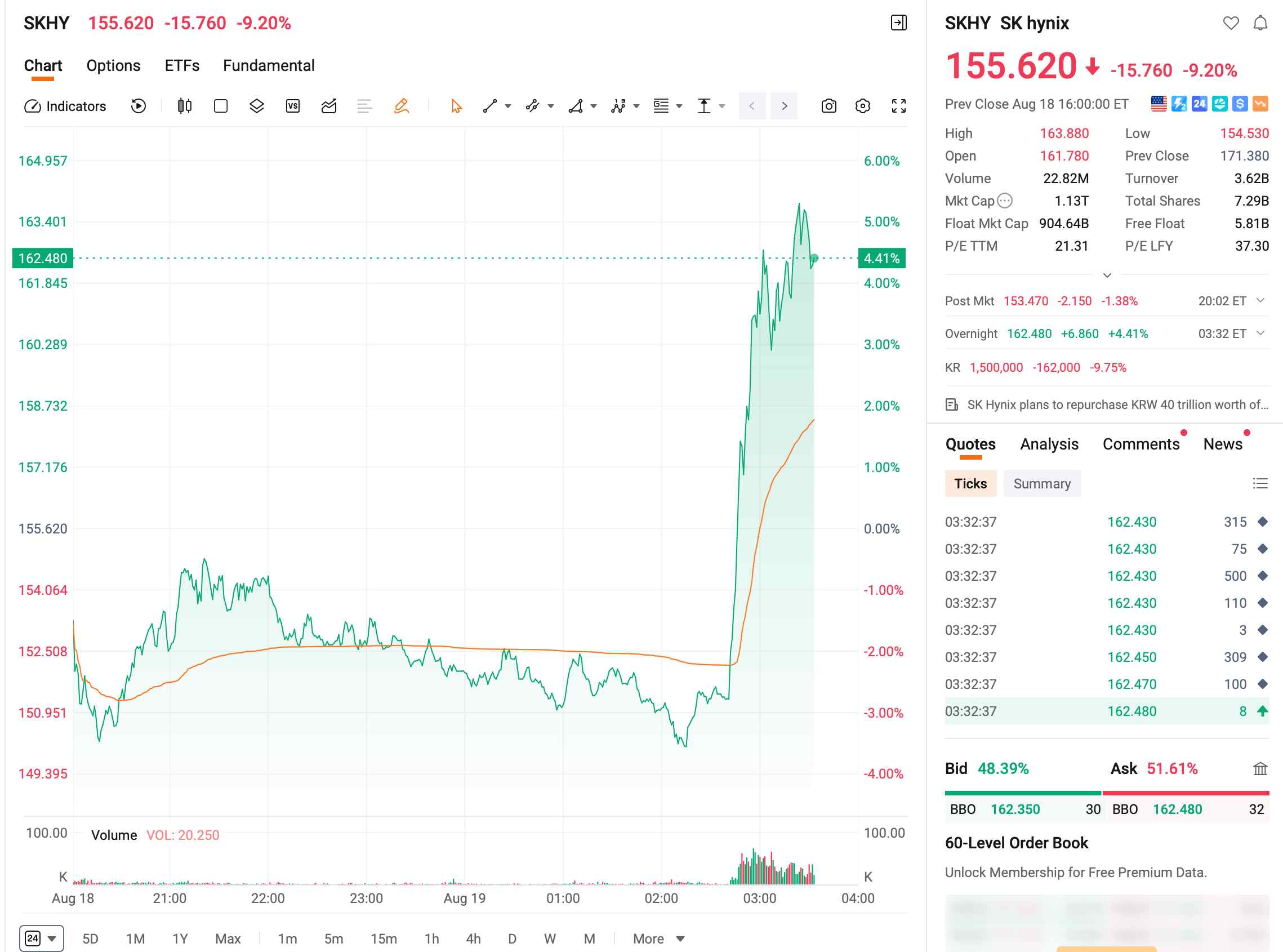Select the candlestick chart type icon
Screen dimensions: 1283x952
pyautogui.click(x=184, y=106)
